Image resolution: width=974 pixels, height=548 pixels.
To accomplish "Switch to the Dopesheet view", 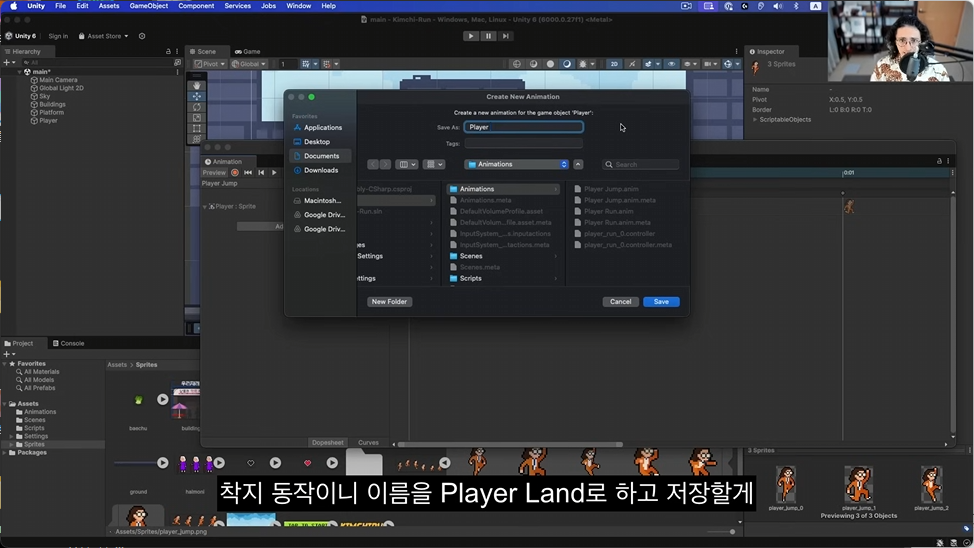I will point(327,442).
